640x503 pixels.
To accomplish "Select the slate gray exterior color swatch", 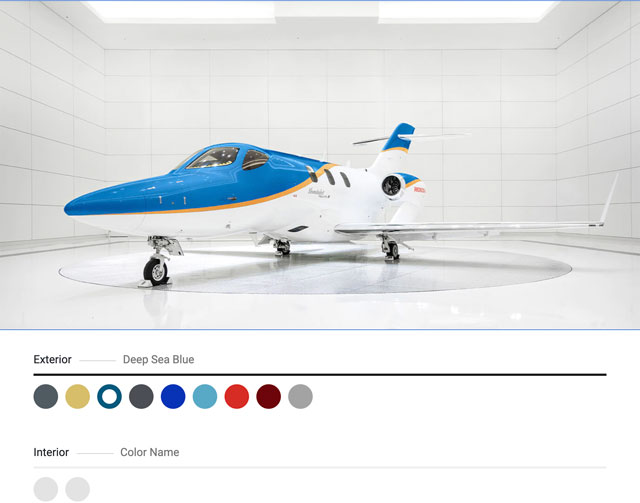I will tap(46, 396).
